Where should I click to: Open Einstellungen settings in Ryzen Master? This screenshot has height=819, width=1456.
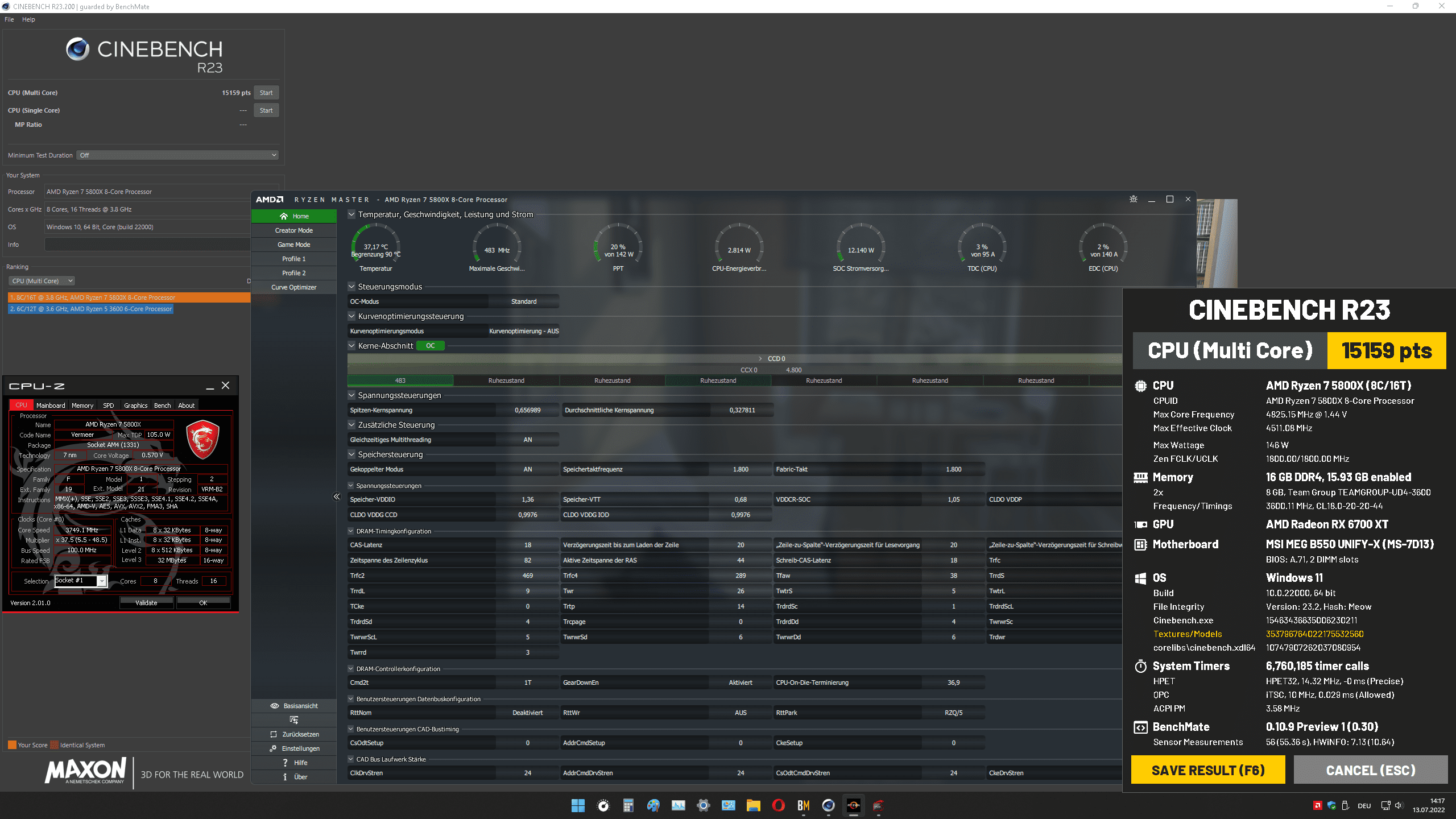click(x=294, y=748)
